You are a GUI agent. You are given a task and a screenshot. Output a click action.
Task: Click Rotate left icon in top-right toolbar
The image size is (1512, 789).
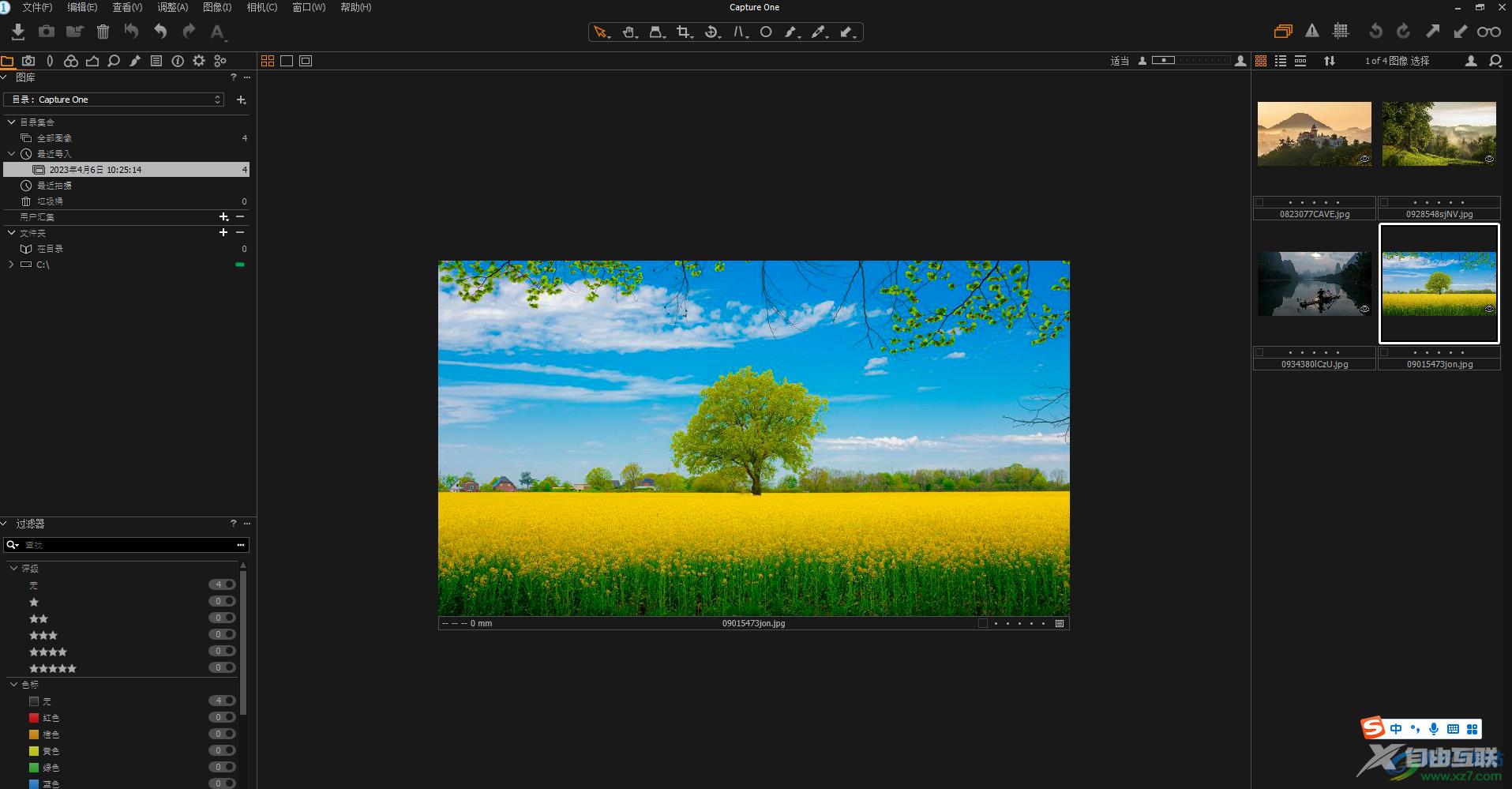pyautogui.click(x=1375, y=32)
